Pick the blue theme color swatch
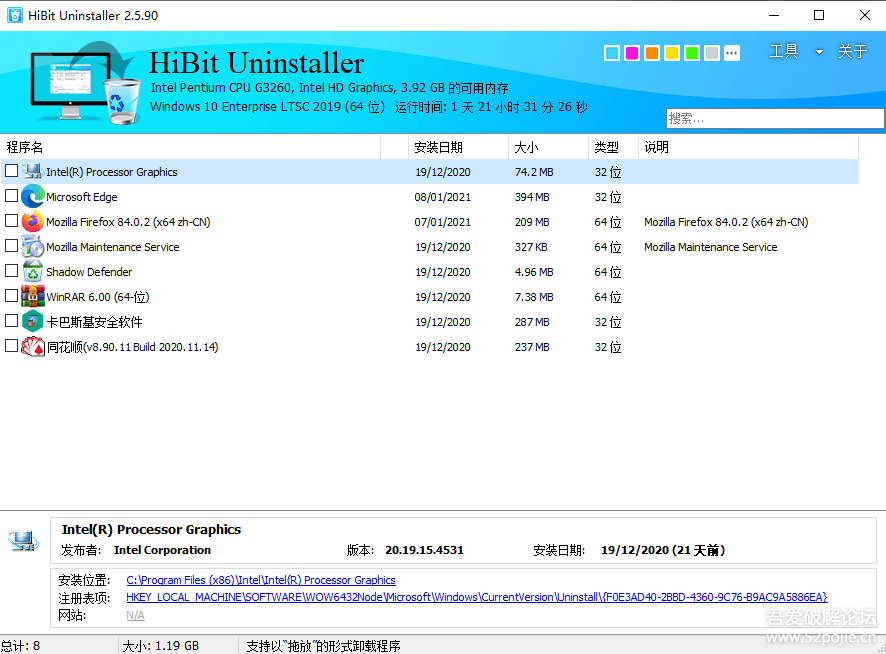The height and width of the screenshot is (654, 886). [x=612, y=53]
